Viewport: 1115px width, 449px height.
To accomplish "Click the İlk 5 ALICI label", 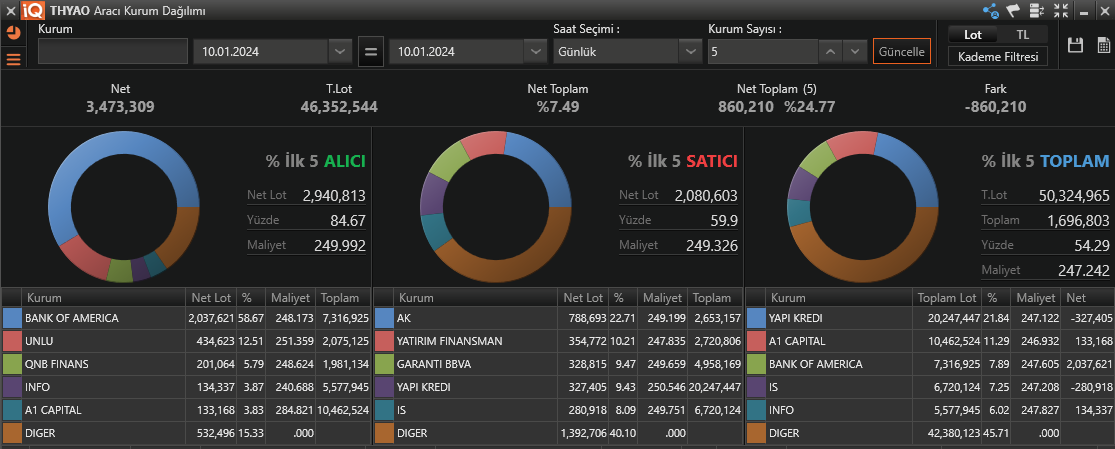I will point(316,162).
